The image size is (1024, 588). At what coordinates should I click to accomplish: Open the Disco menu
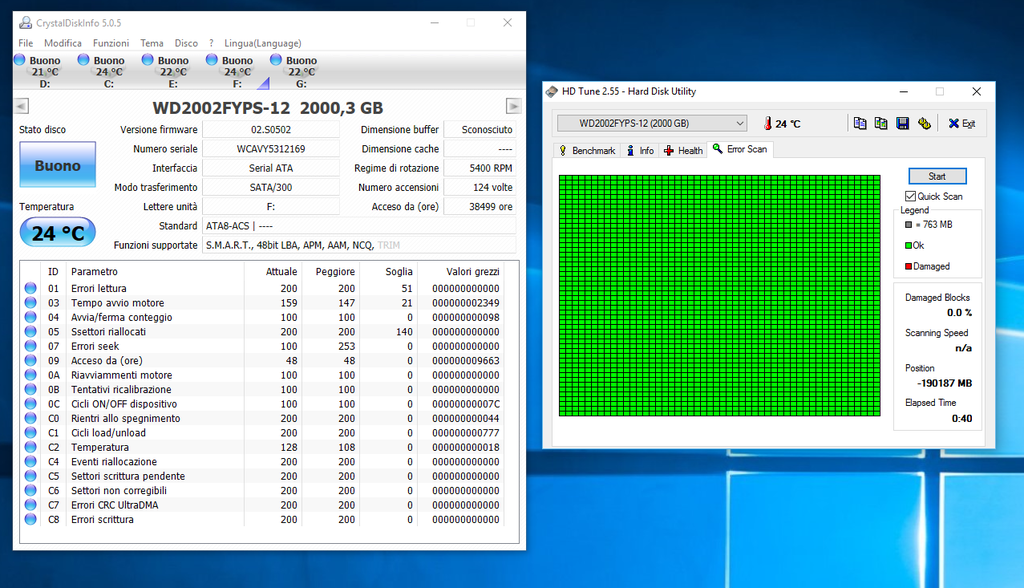[x=186, y=43]
